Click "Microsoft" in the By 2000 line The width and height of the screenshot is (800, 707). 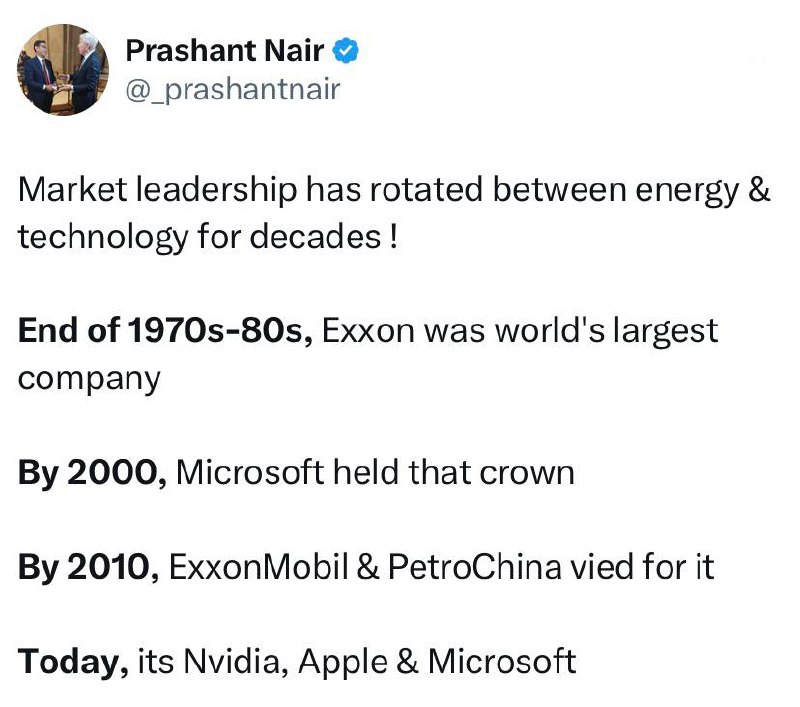(254, 472)
